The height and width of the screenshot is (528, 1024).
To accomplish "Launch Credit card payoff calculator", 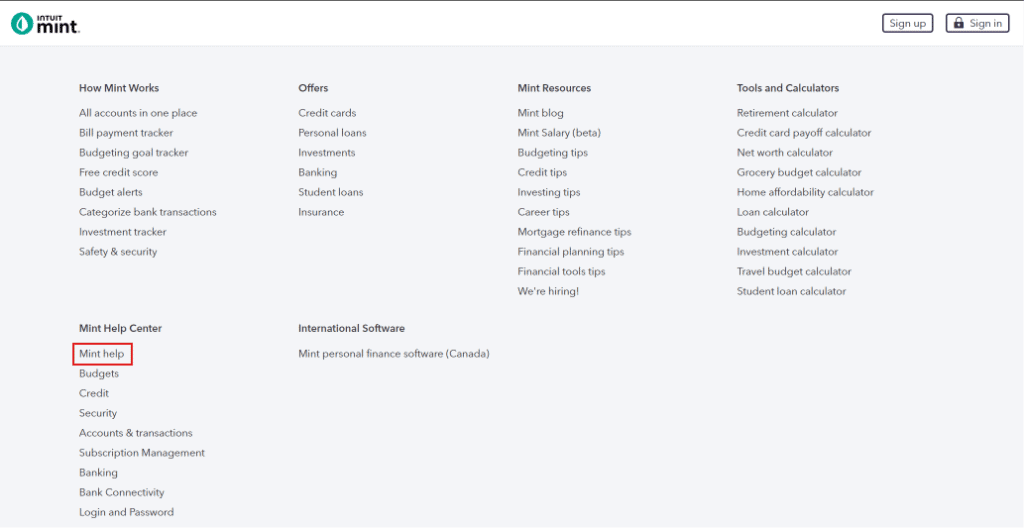I will [804, 133].
